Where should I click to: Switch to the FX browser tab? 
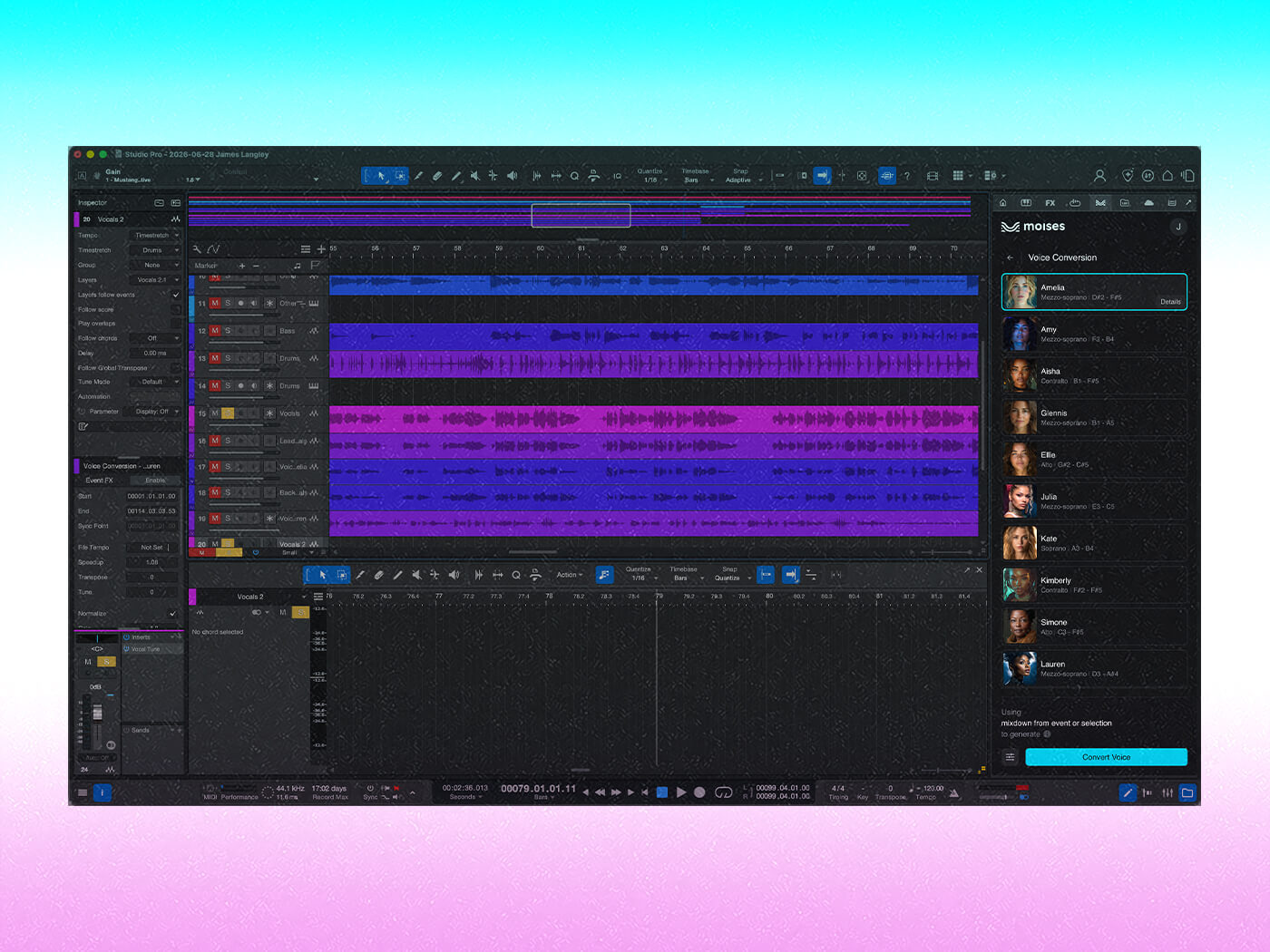pyautogui.click(x=1050, y=203)
